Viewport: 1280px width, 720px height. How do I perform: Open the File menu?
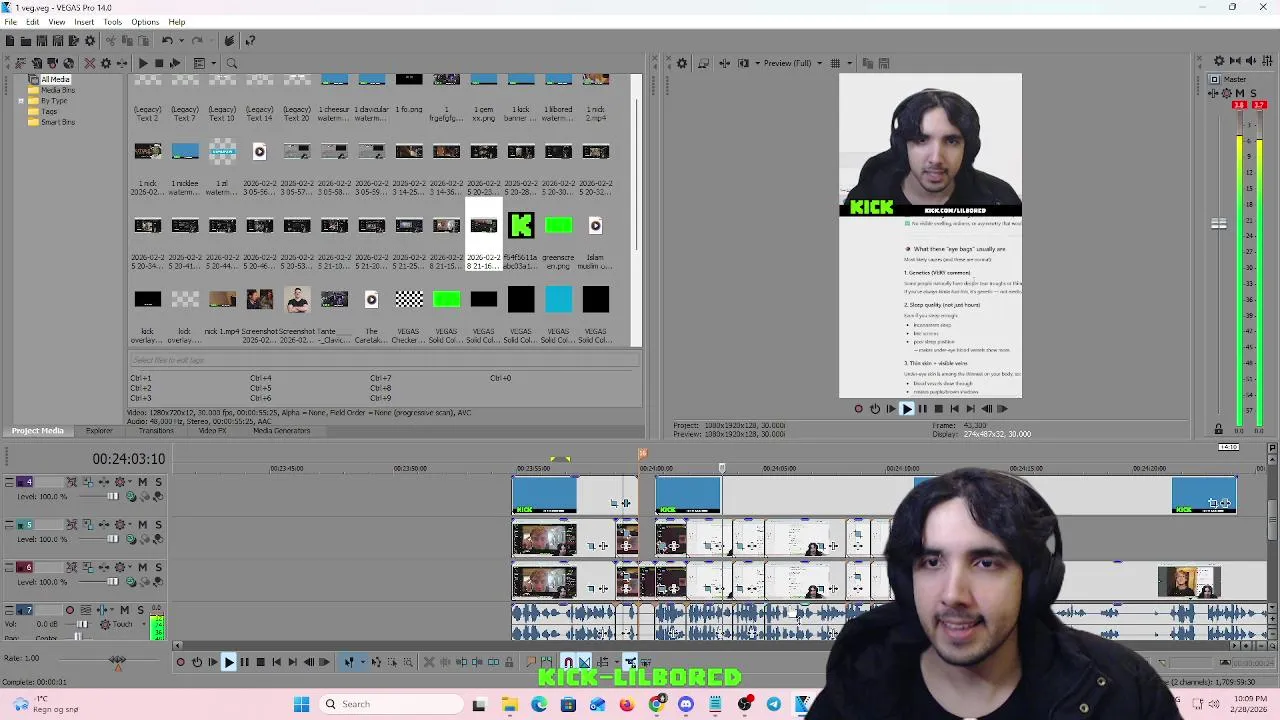(10, 22)
